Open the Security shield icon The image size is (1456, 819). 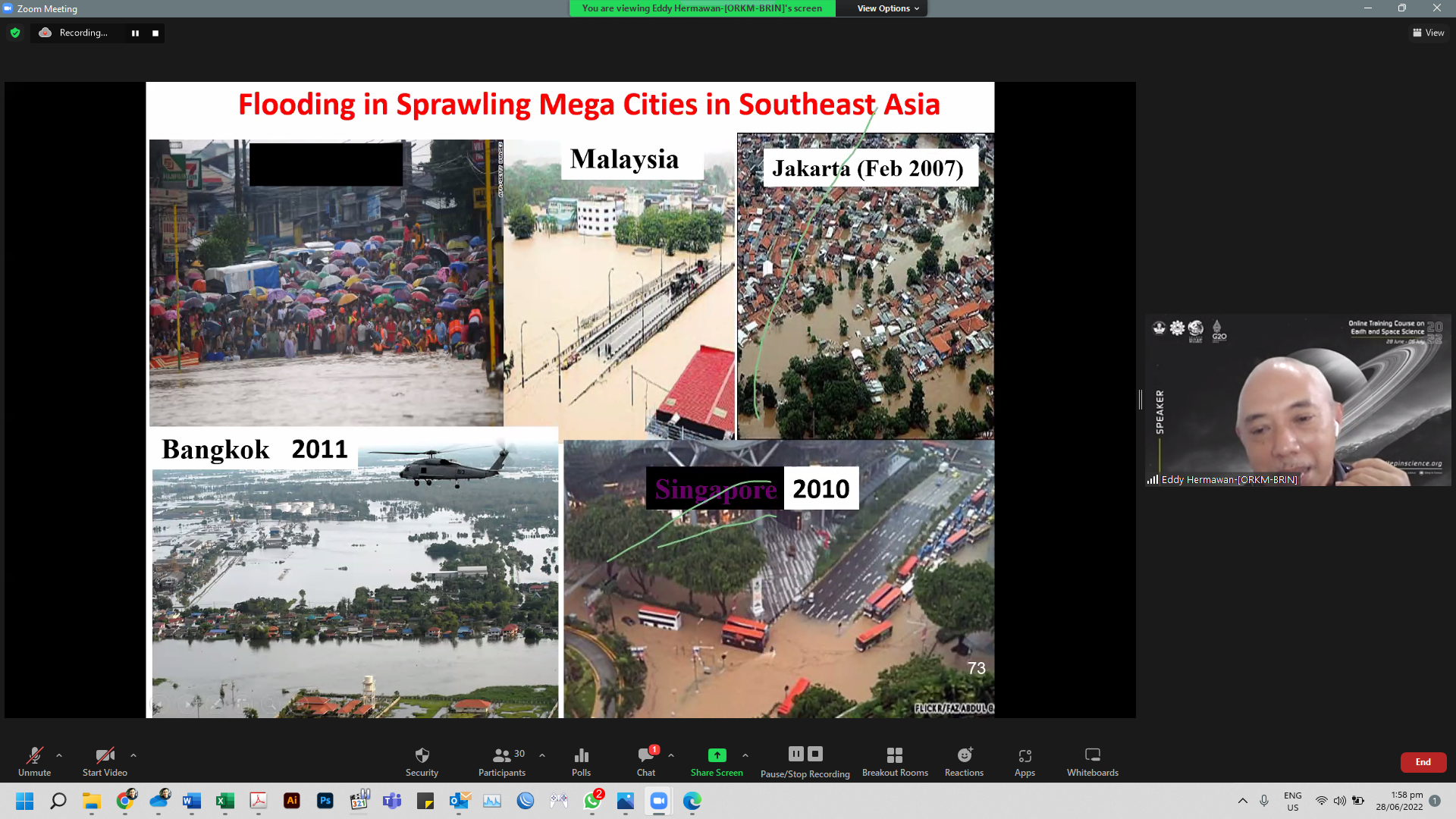pos(422,755)
